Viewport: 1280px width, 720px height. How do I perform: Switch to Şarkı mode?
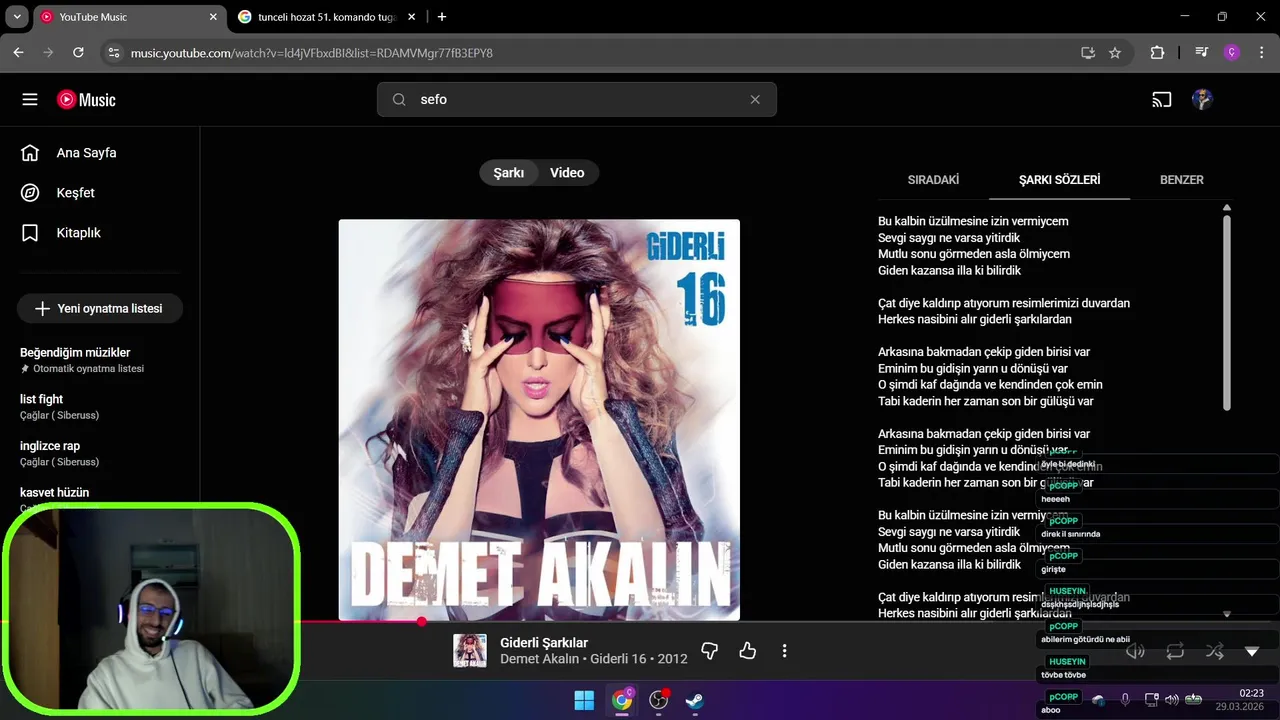coord(508,173)
